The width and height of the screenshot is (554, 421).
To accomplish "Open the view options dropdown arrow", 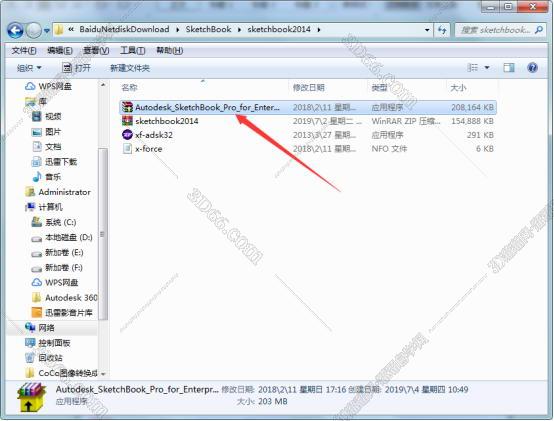I will (487, 67).
